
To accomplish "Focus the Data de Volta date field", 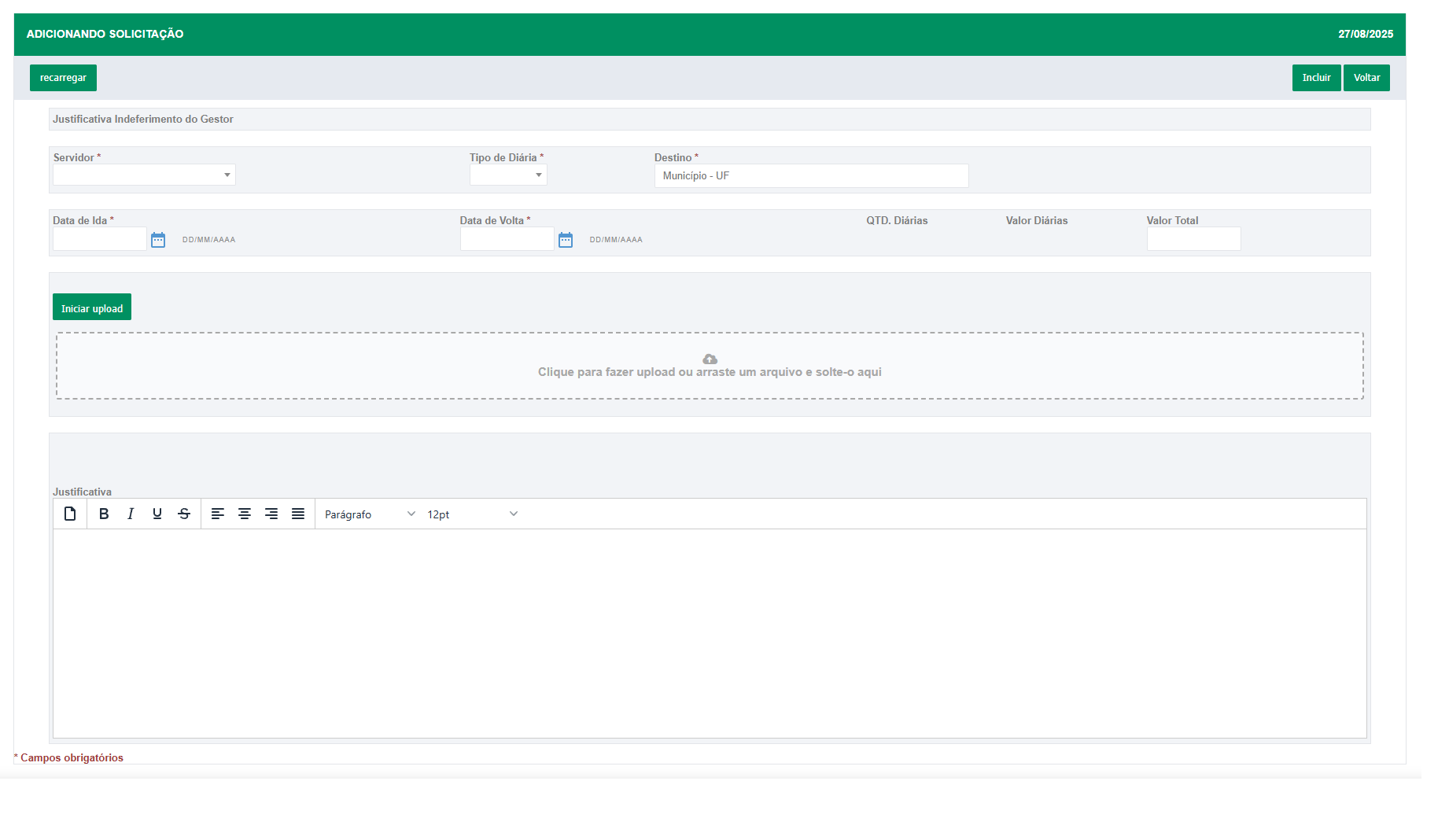I will tap(507, 239).
